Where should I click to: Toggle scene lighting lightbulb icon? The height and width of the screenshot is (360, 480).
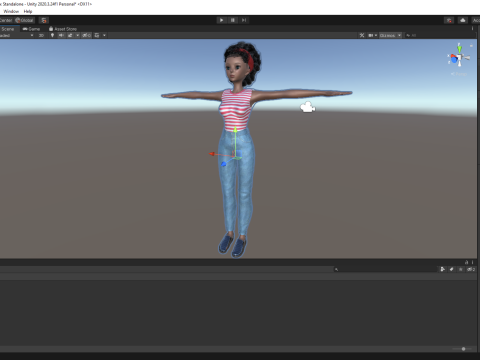coord(52,35)
